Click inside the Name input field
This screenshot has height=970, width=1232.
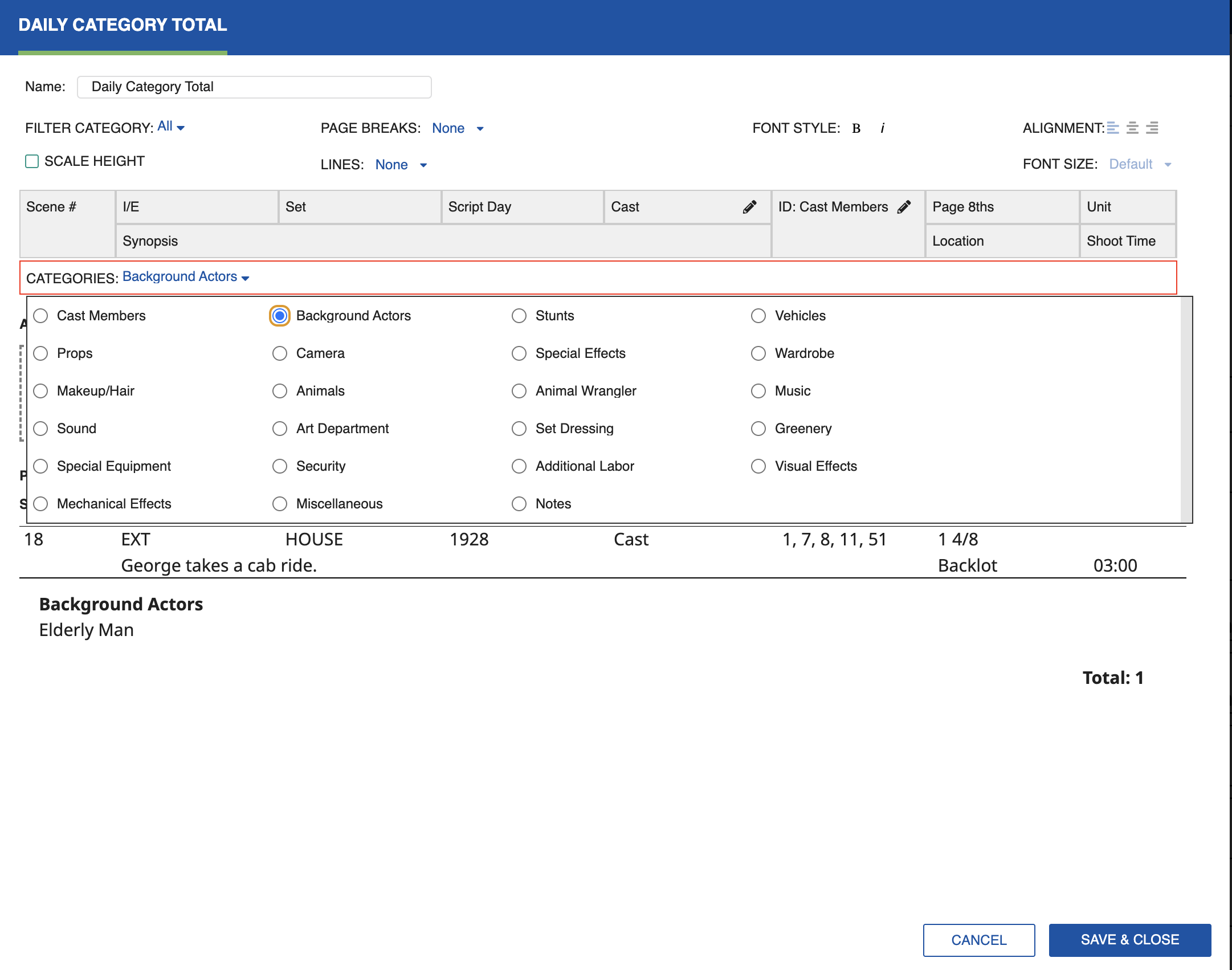point(254,87)
